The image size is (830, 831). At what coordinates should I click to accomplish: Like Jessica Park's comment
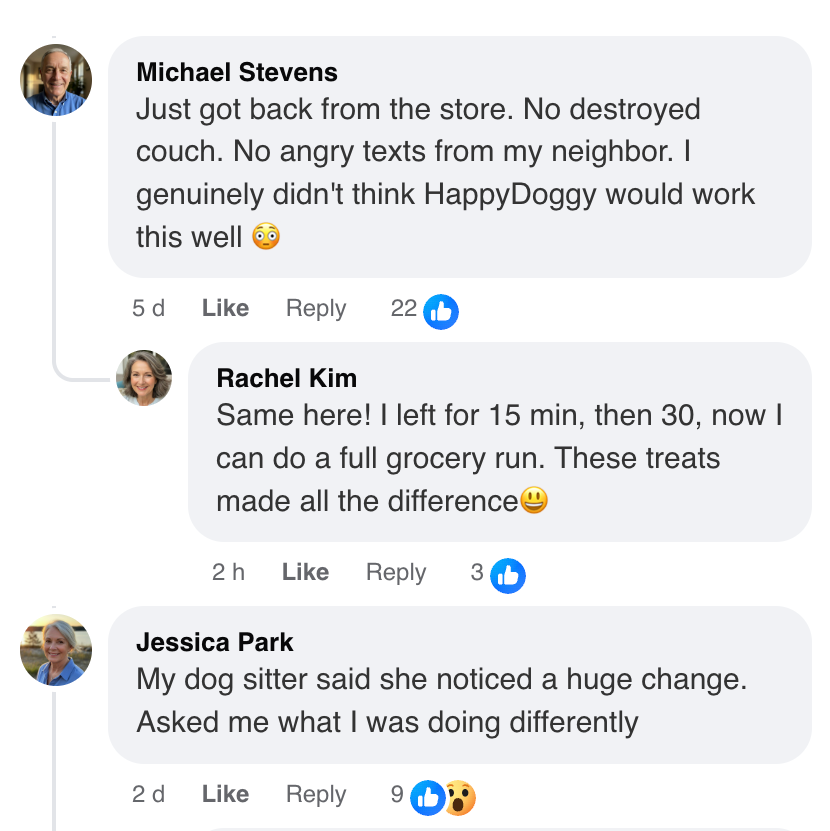[225, 795]
